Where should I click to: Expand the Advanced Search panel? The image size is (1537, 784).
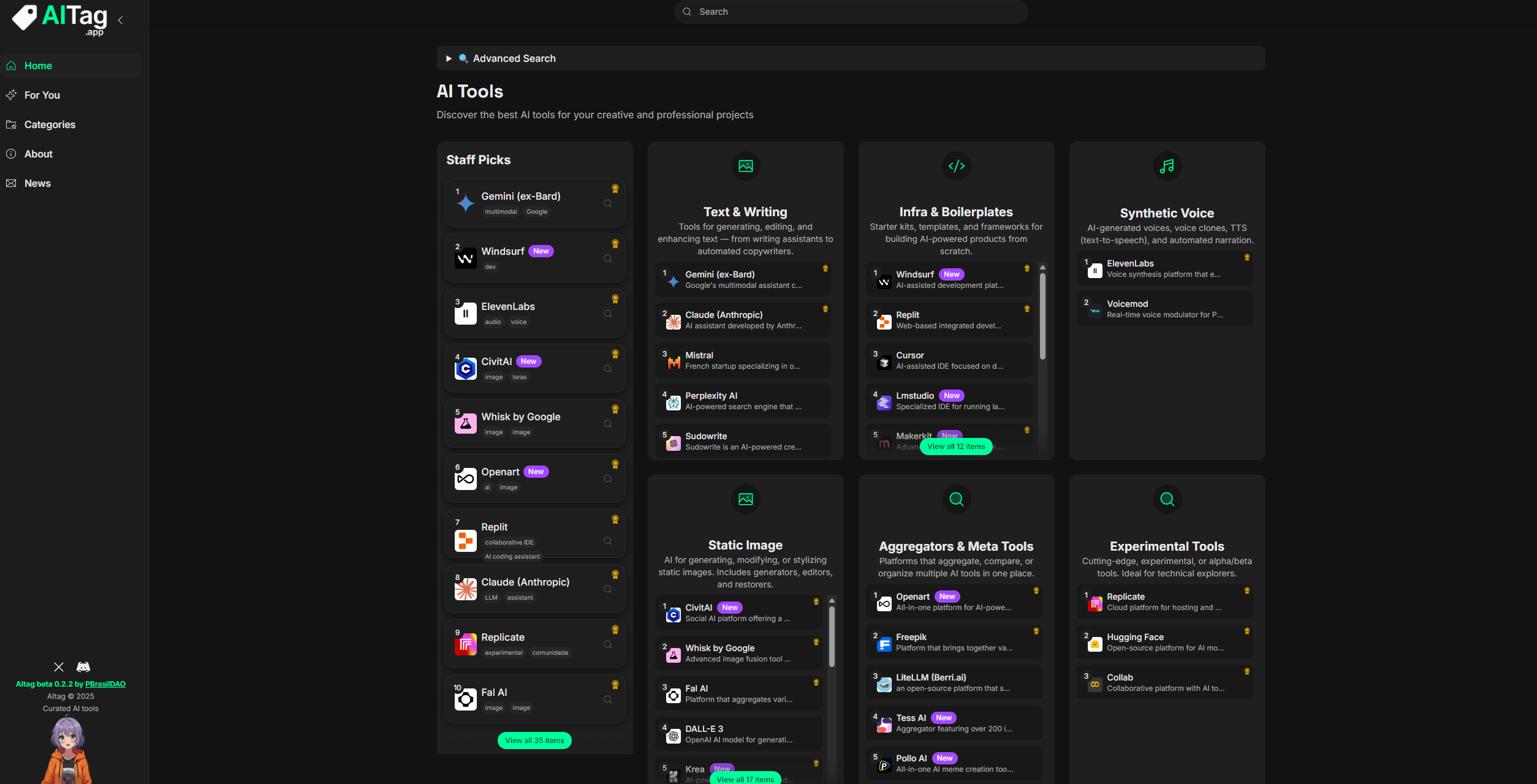point(851,58)
